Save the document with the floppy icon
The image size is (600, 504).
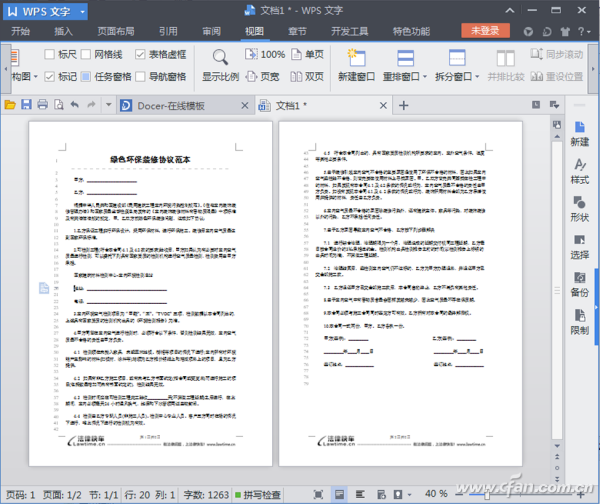pos(26,104)
